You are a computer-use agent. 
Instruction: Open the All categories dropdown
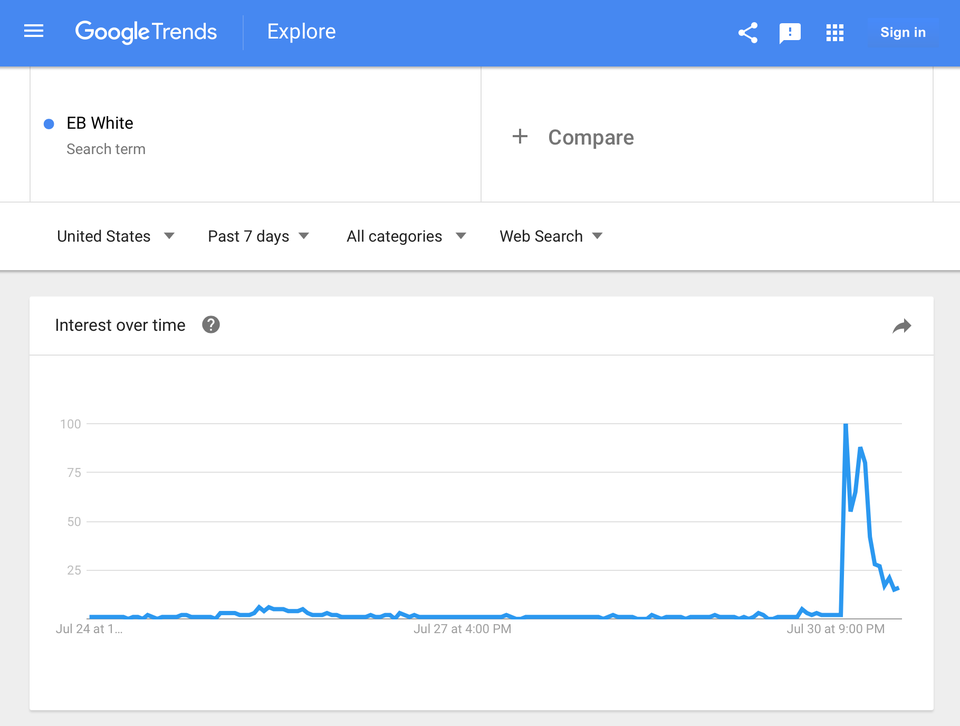coord(406,236)
